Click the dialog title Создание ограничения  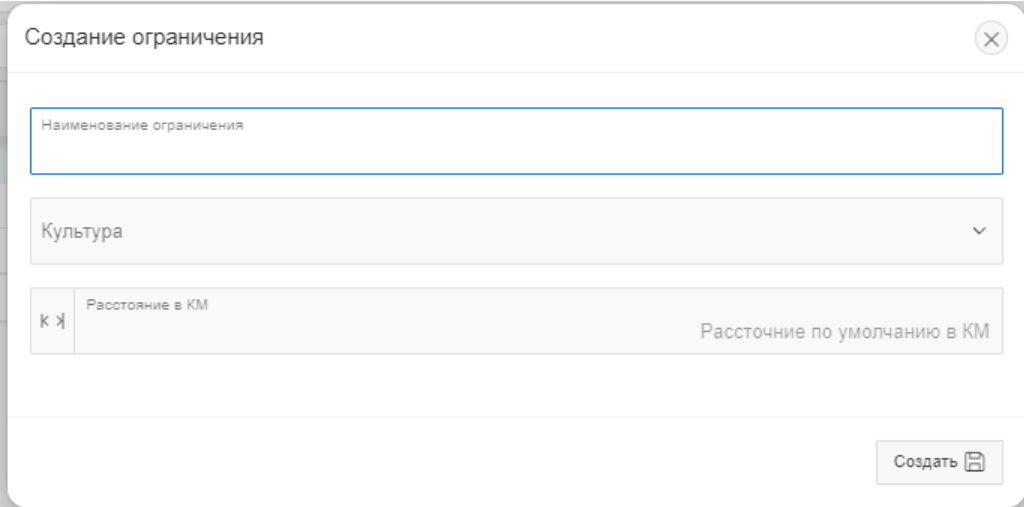[x=144, y=39]
